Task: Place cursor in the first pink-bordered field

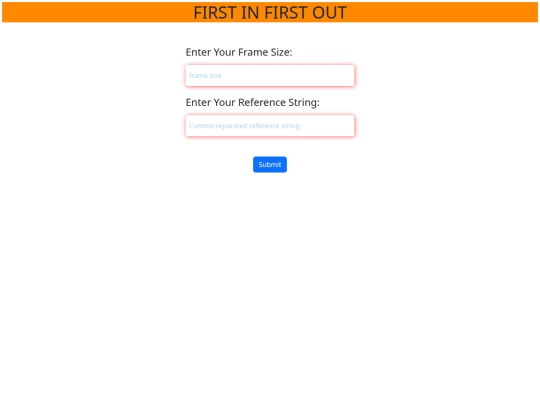Action: tap(270, 75)
